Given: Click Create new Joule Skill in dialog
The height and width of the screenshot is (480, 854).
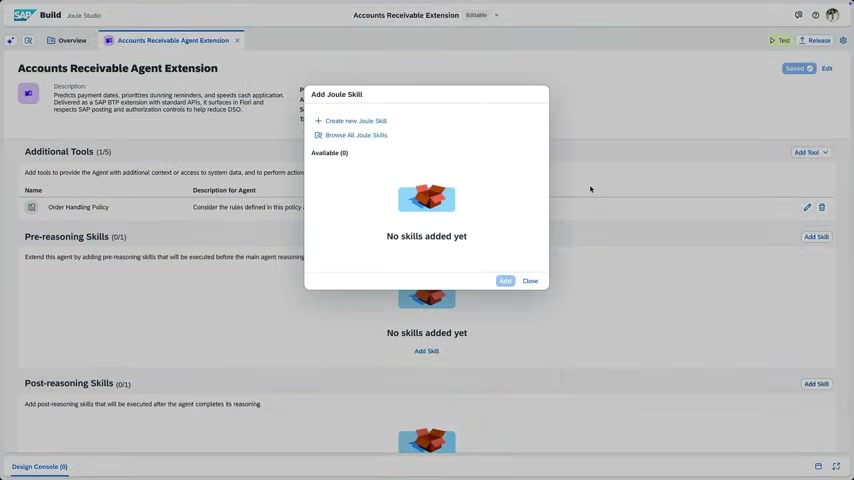Looking at the screenshot, I should click(351, 121).
